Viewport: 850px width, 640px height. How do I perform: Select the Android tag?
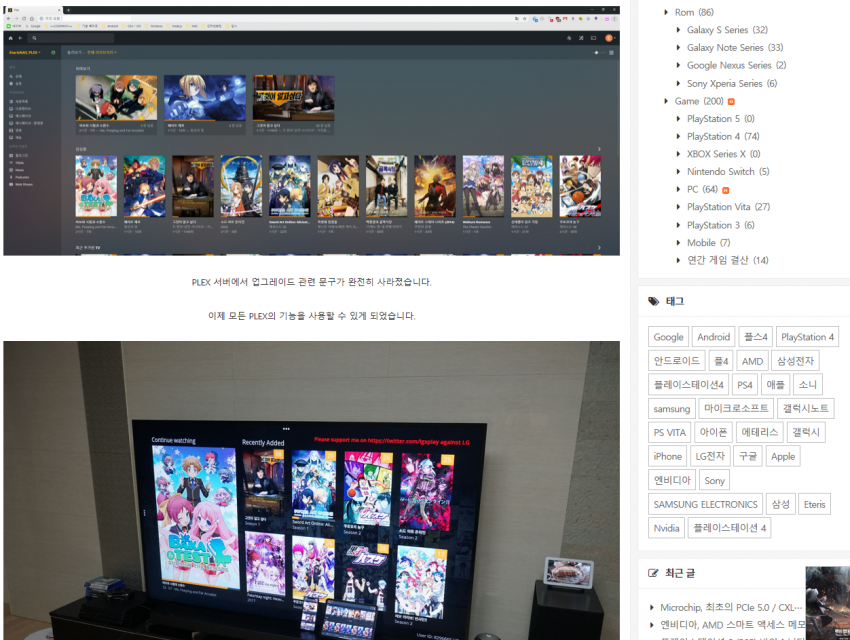(713, 337)
